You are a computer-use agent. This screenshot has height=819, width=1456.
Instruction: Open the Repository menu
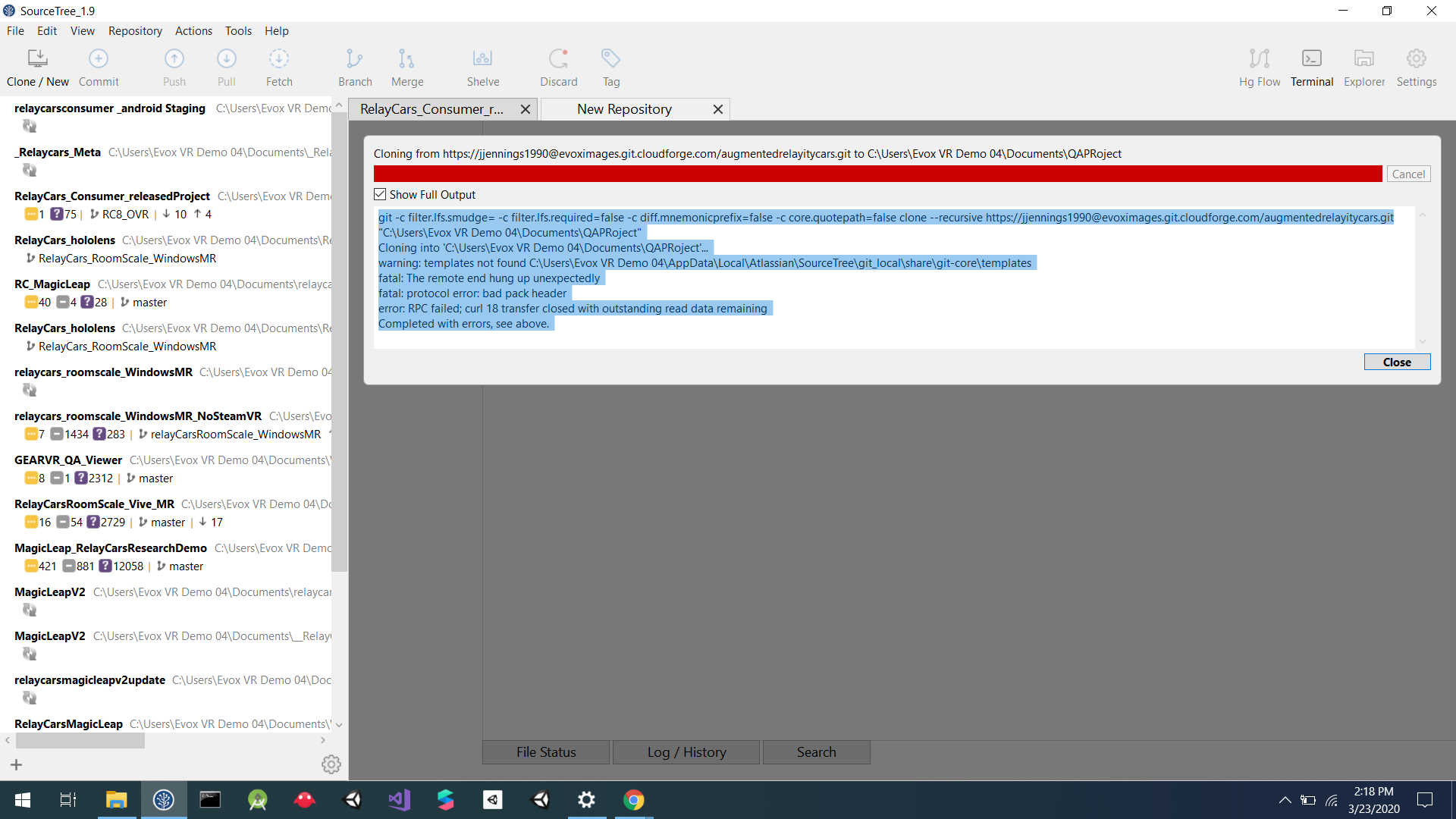coord(135,31)
